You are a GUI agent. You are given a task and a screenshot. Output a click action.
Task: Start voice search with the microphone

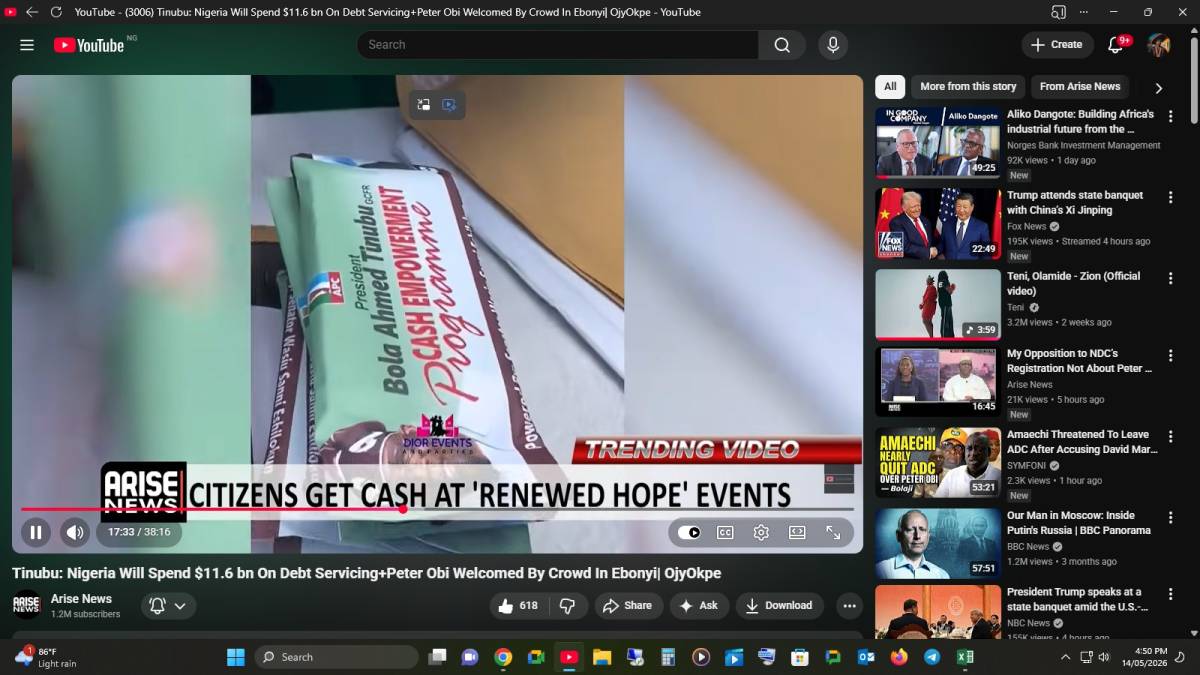832,45
